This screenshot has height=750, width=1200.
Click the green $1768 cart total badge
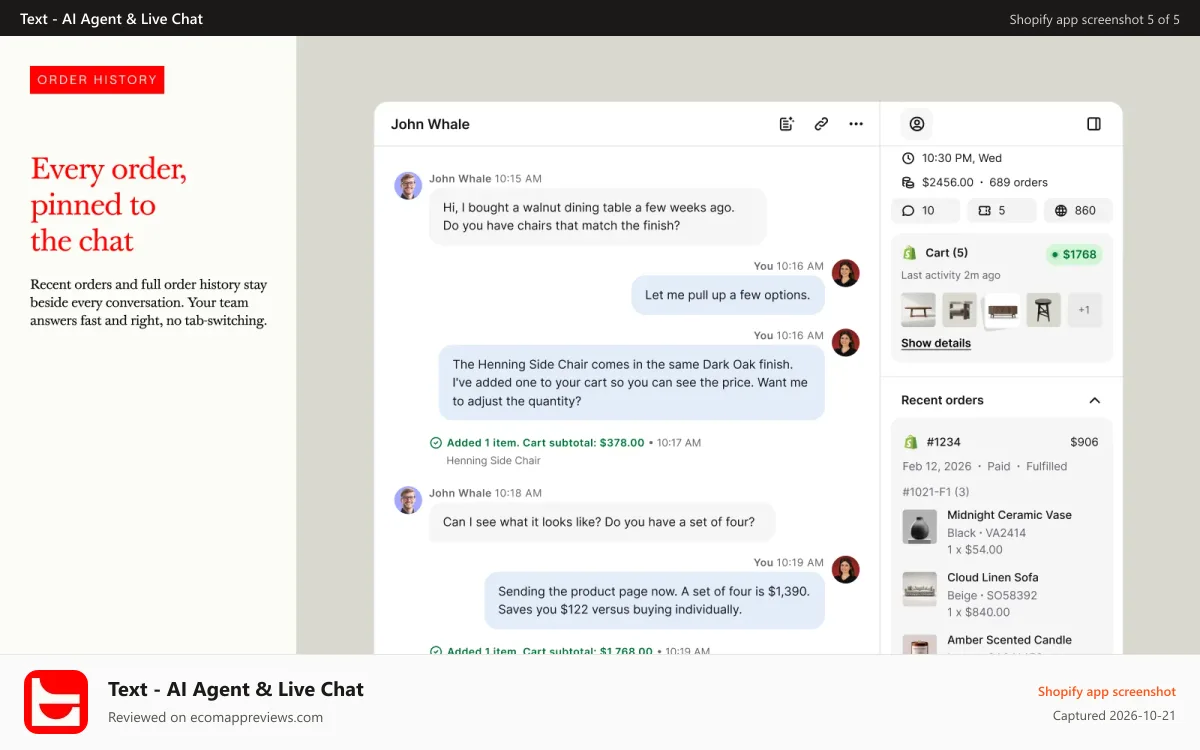[x=1073, y=254]
